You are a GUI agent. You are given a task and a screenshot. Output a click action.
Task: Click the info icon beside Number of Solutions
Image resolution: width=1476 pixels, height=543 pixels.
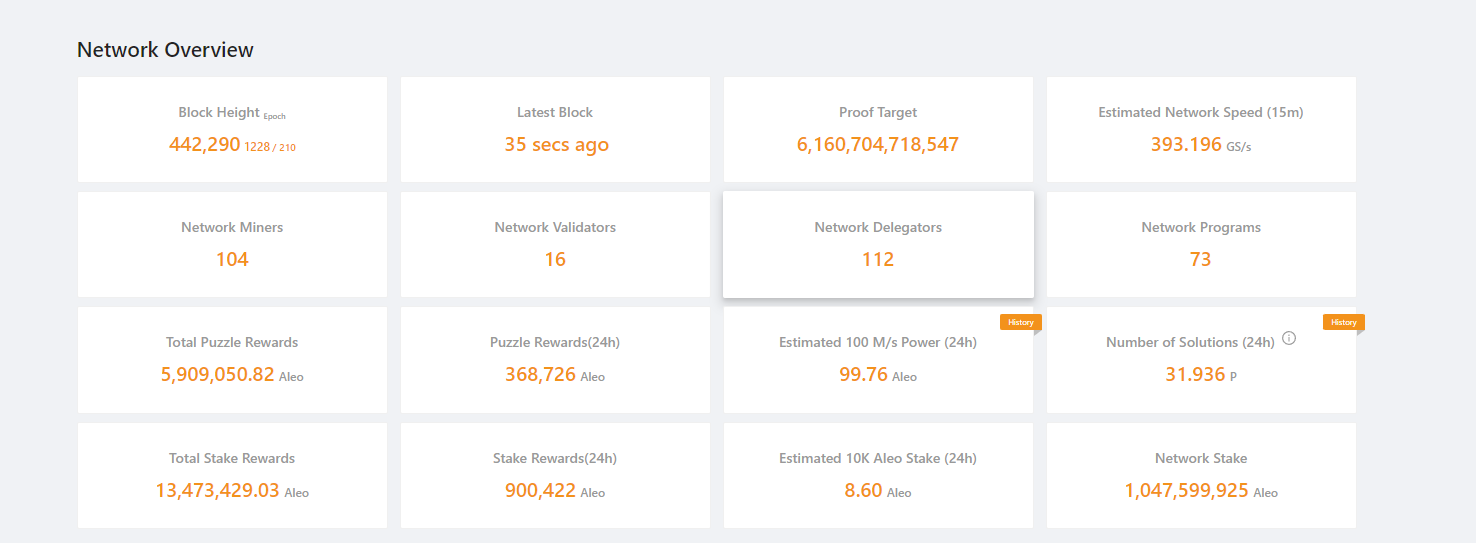[x=1289, y=339]
